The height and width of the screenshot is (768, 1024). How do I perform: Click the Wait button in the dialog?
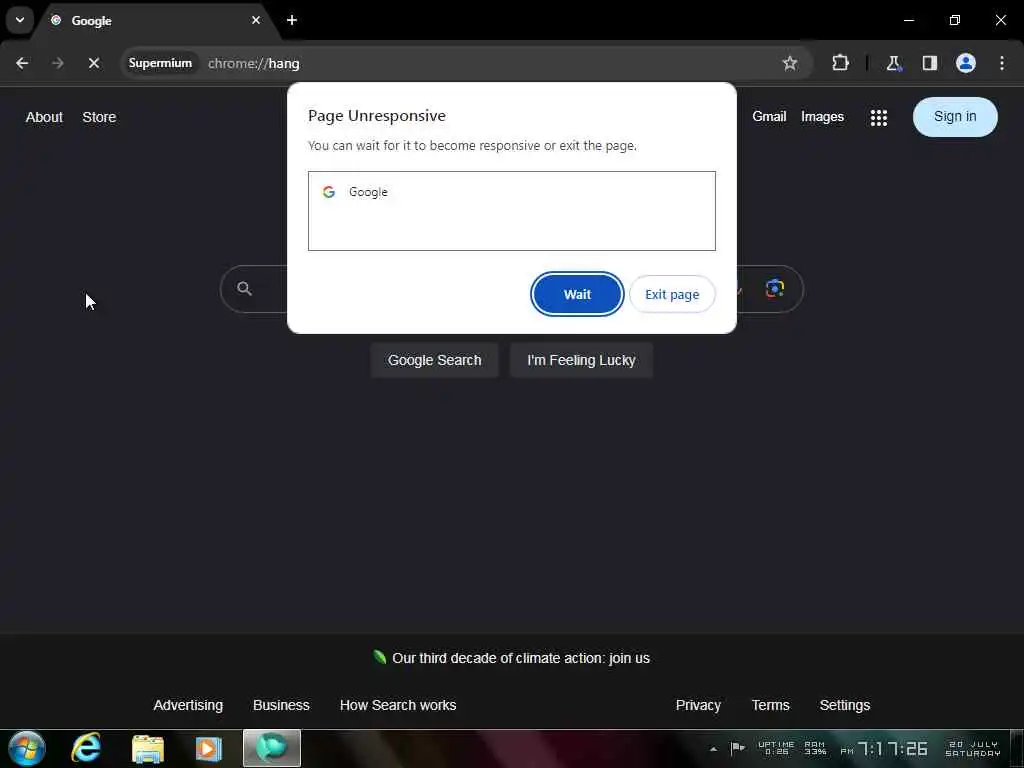tap(577, 295)
